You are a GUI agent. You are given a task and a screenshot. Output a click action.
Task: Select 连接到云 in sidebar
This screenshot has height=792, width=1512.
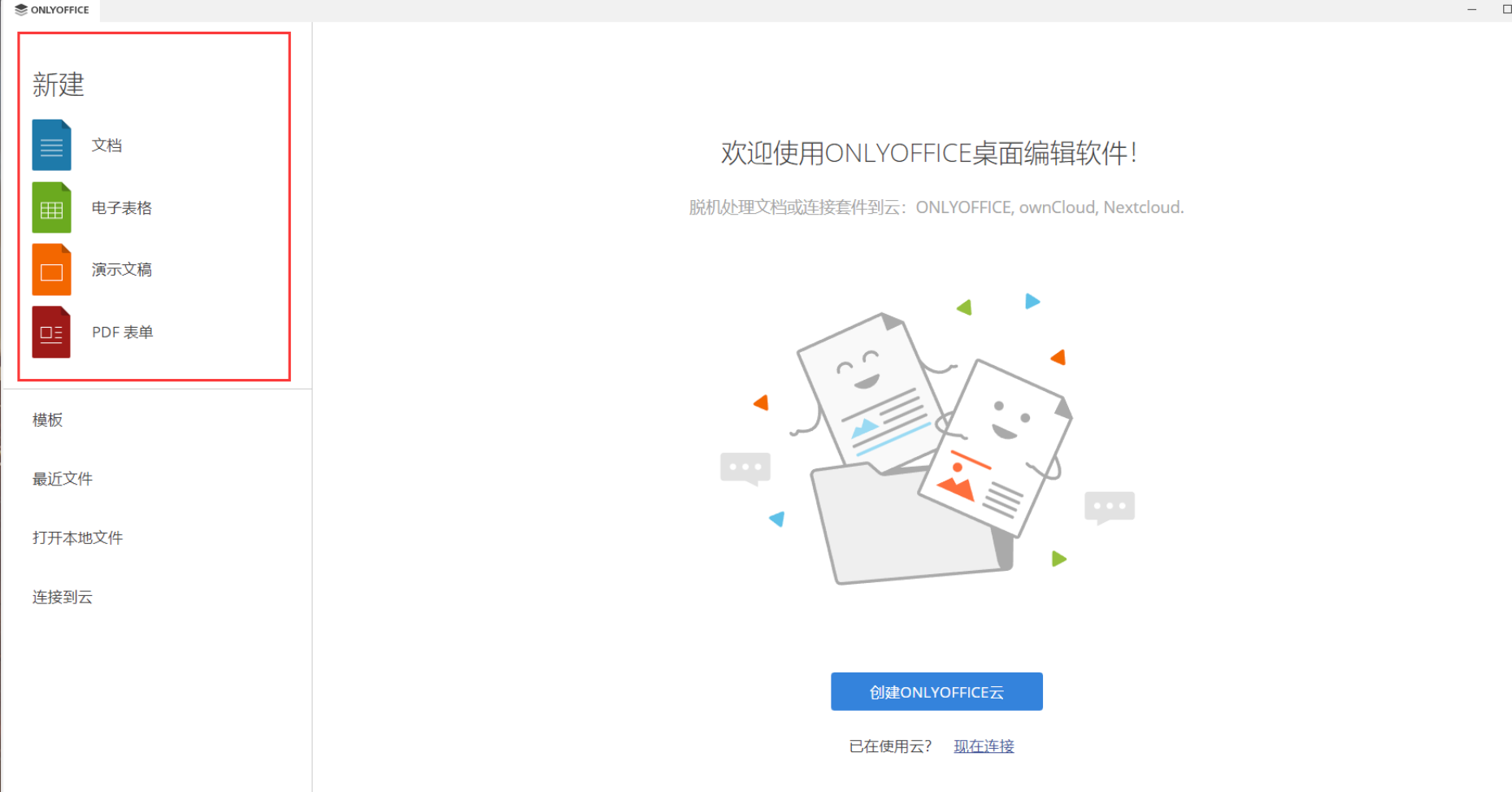tap(63, 597)
